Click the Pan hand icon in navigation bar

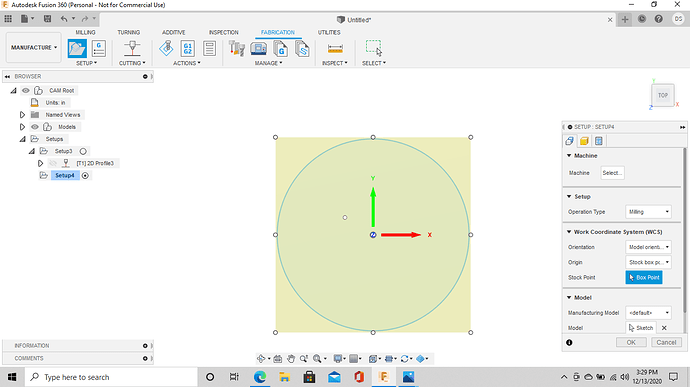coord(291,359)
